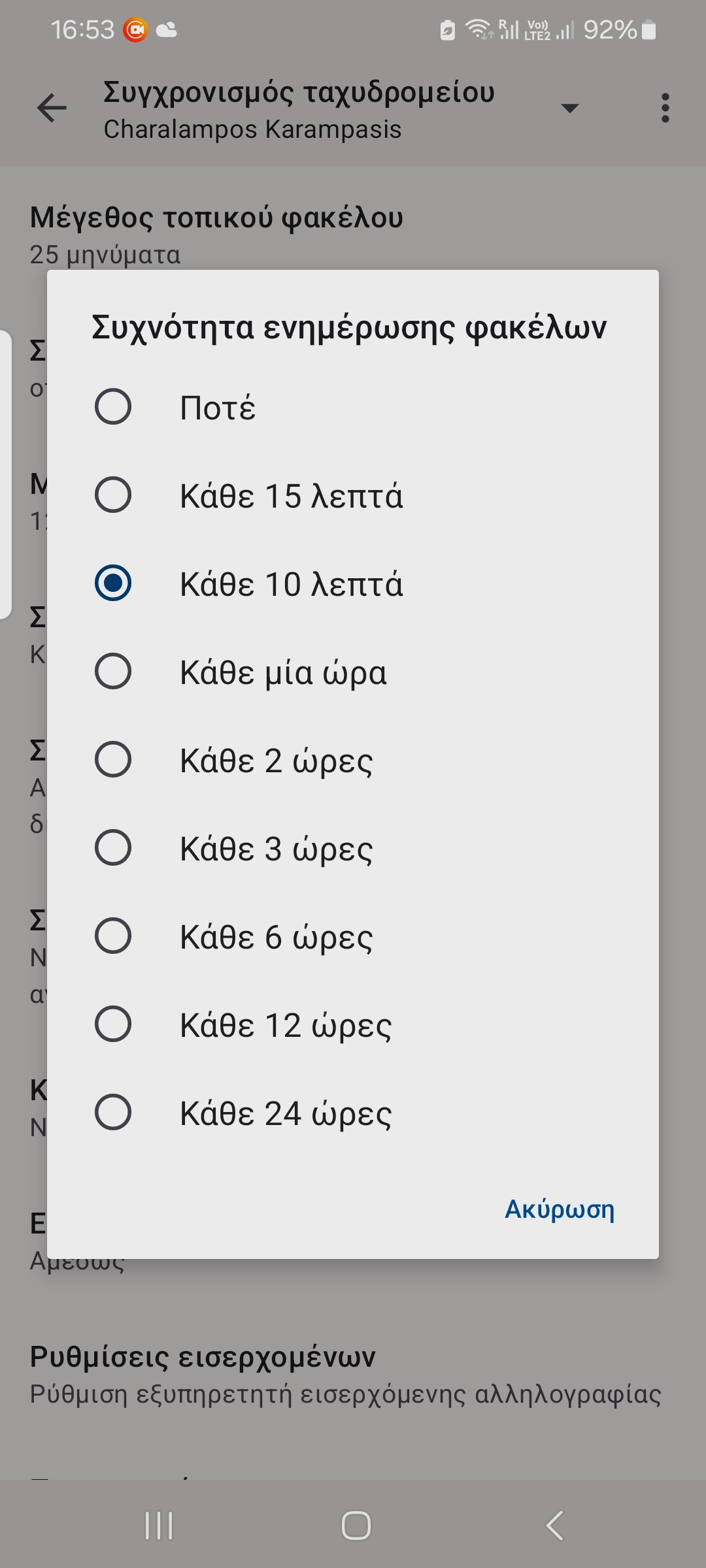706x1568 pixels.
Task: Tap the back arrow in header
Action: (52, 108)
